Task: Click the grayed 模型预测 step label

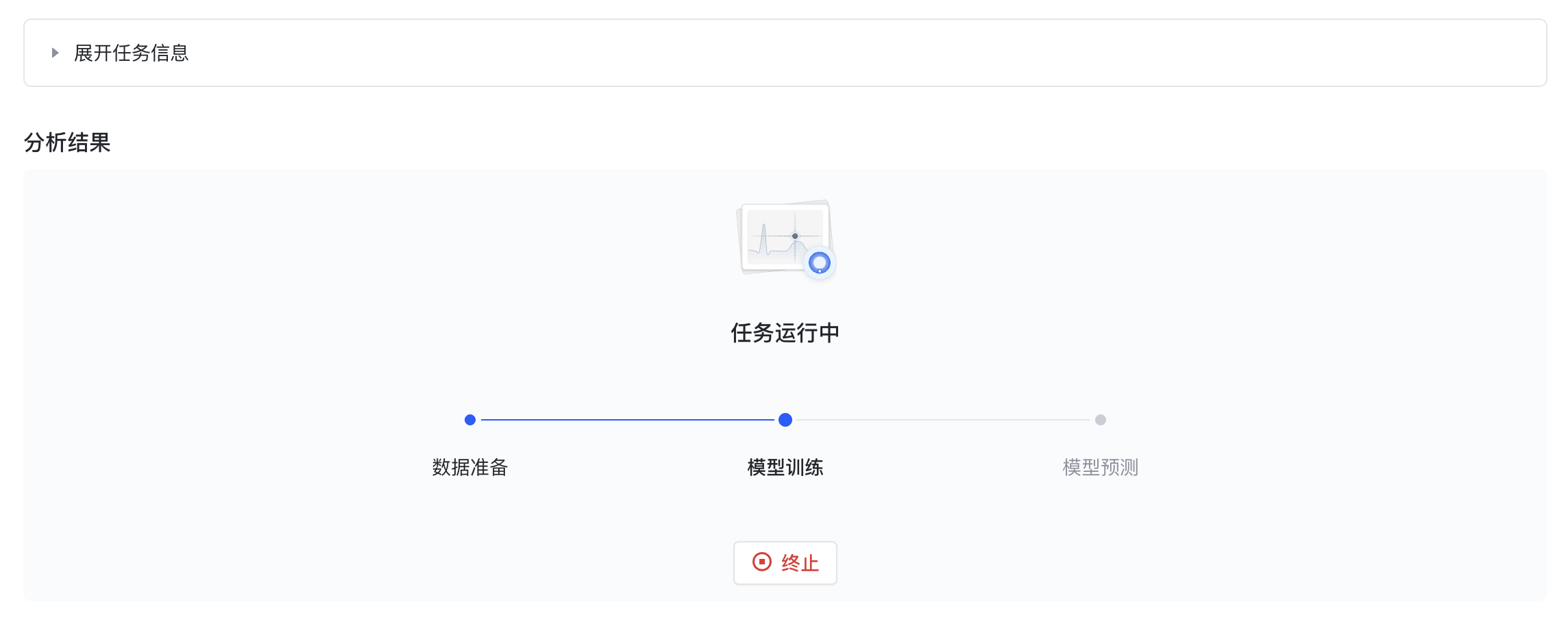Action: click(x=1101, y=467)
